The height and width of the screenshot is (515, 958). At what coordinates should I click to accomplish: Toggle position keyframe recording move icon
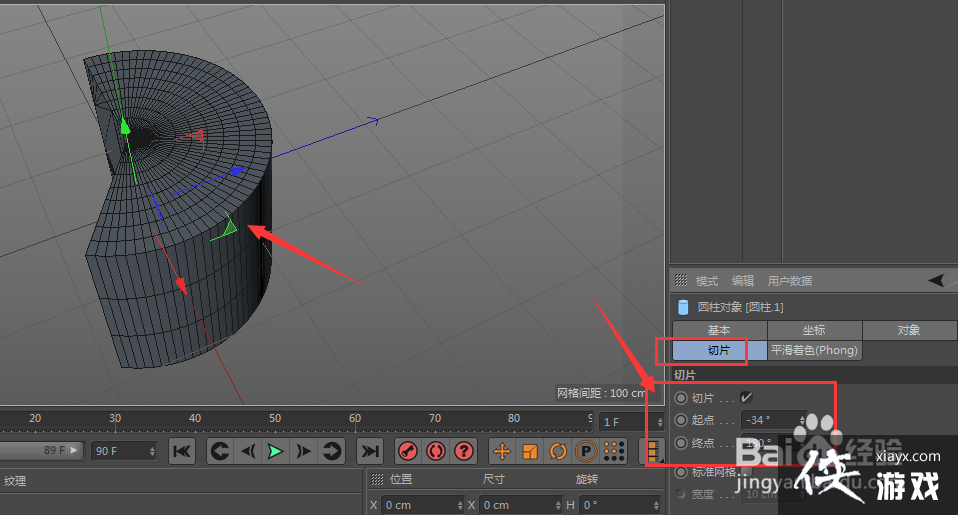tap(502, 451)
